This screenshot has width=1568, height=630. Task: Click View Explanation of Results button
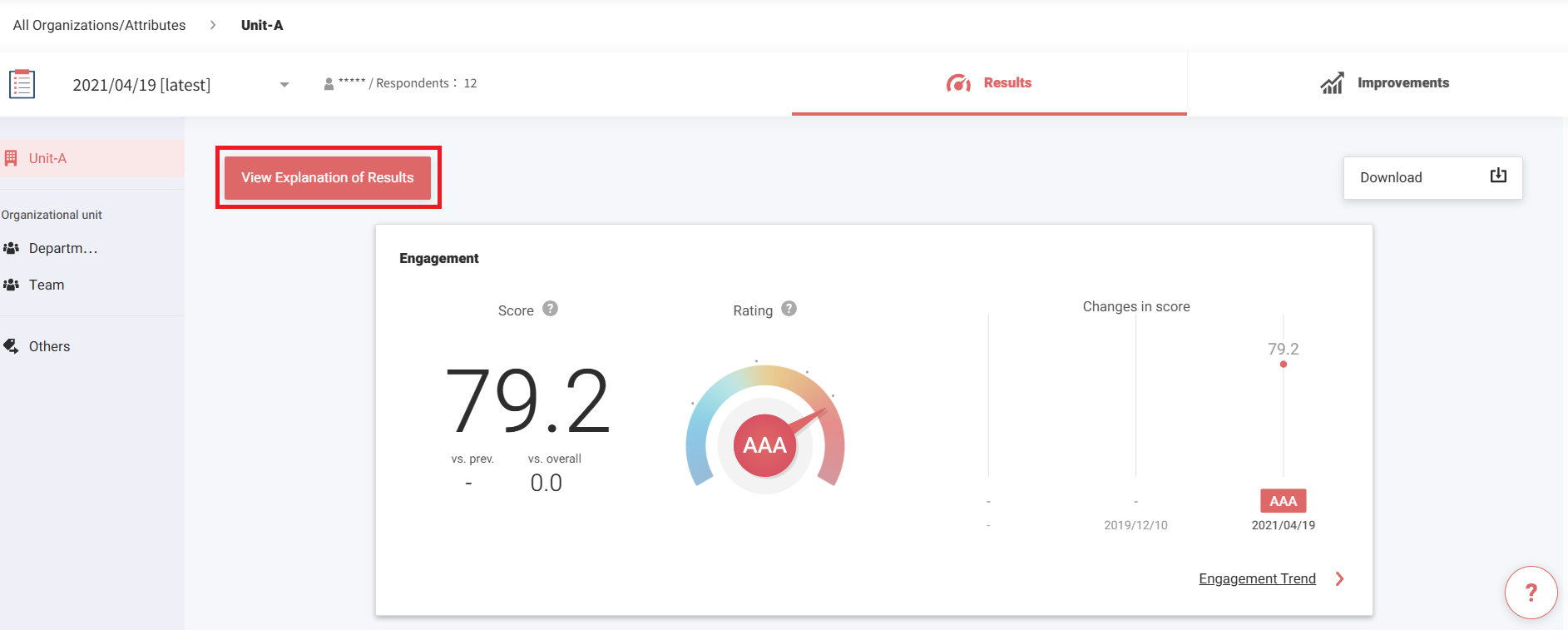click(328, 177)
